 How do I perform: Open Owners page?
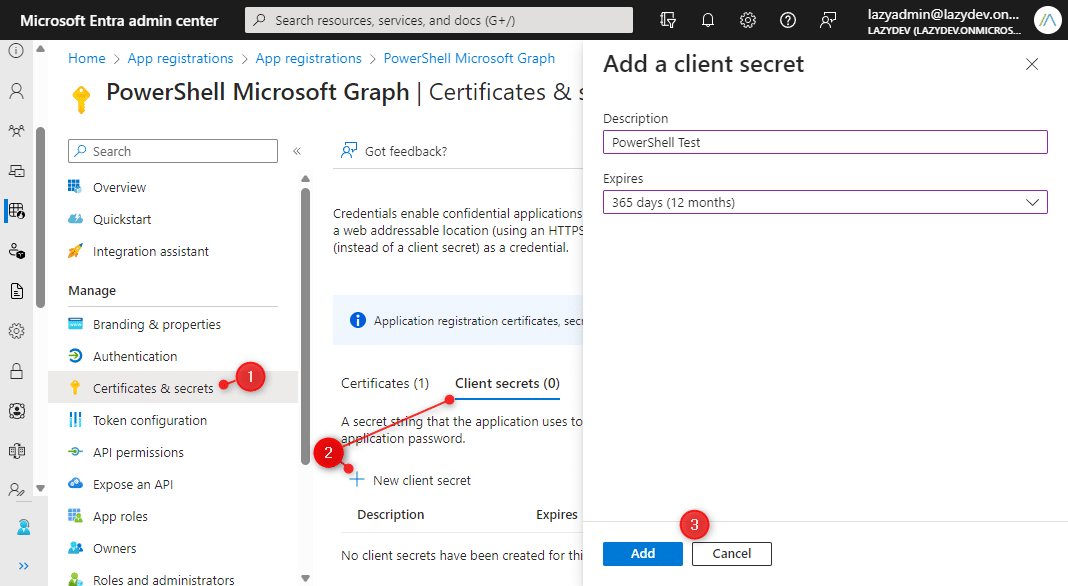(x=114, y=549)
